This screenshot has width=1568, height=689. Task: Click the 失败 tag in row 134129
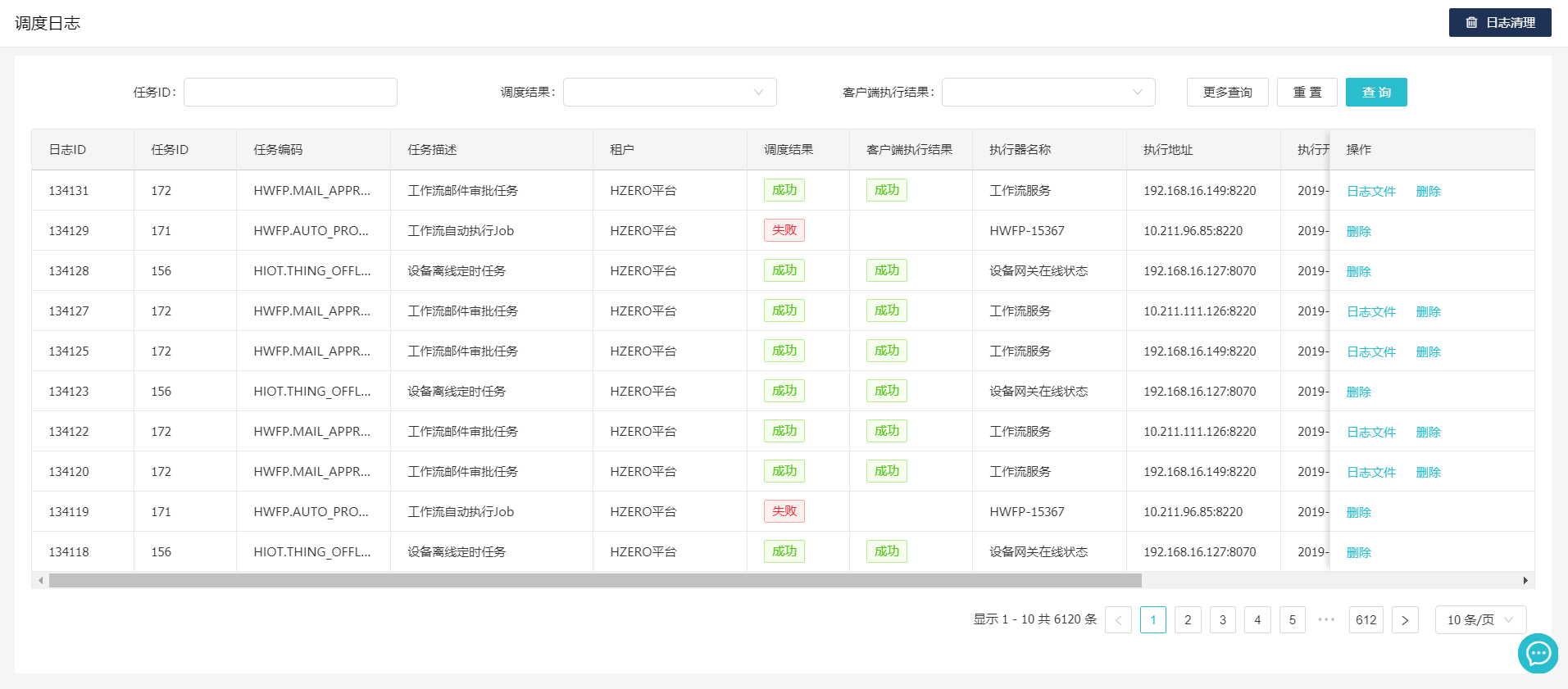pyautogui.click(x=784, y=230)
